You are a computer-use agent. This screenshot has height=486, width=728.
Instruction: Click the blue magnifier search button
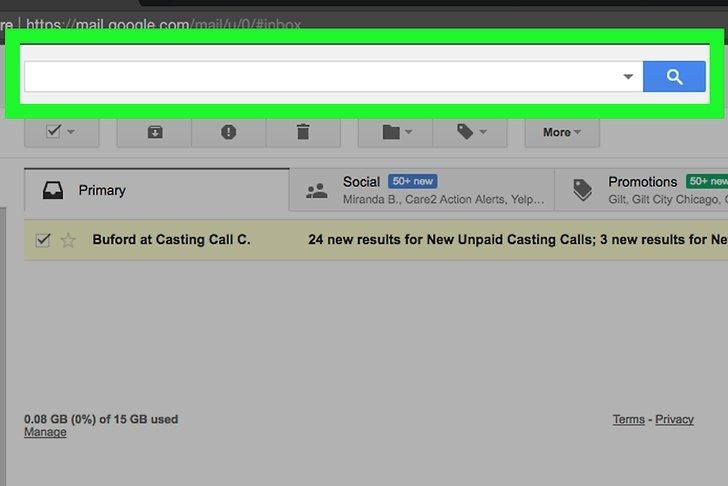(674, 77)
